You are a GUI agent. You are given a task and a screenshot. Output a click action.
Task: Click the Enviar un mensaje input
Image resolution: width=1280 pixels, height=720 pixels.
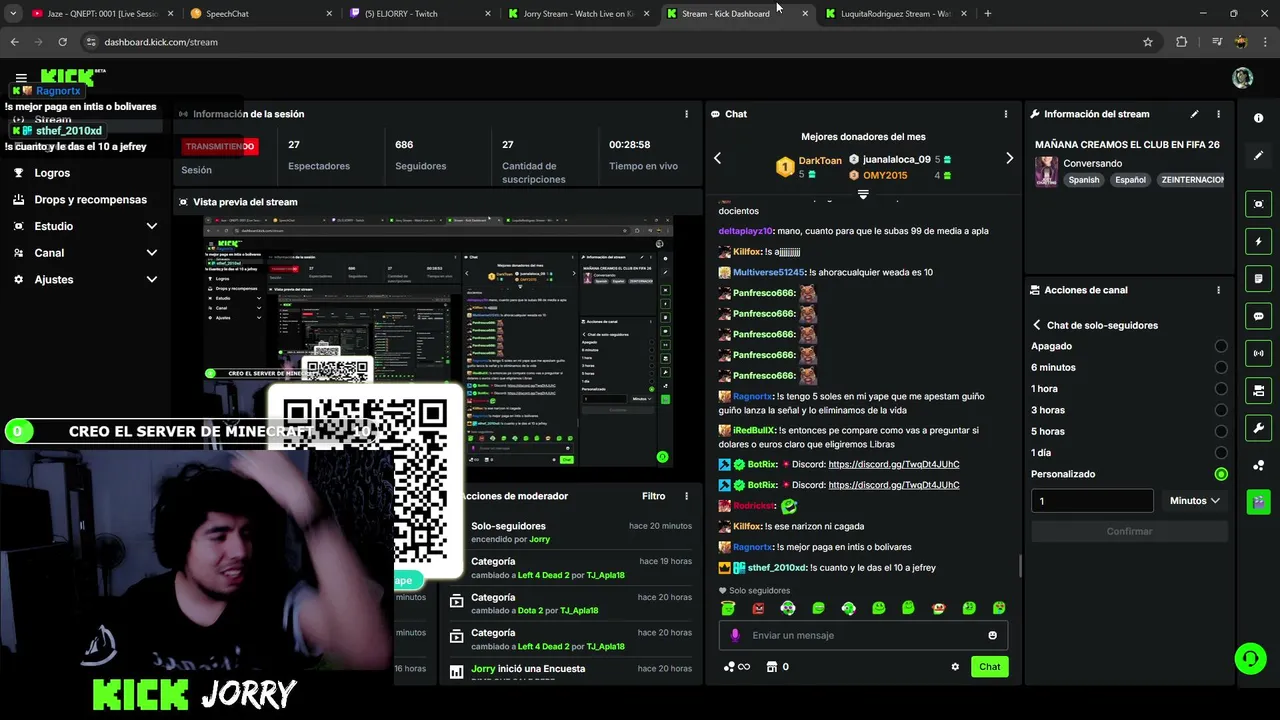[863, 635]
